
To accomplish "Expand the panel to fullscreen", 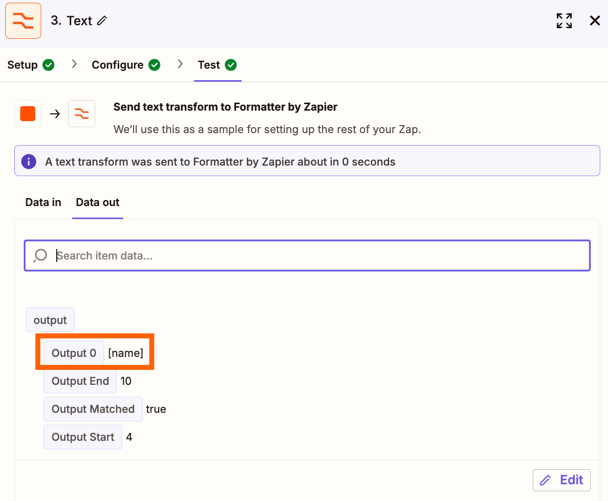I will point(564,21).
